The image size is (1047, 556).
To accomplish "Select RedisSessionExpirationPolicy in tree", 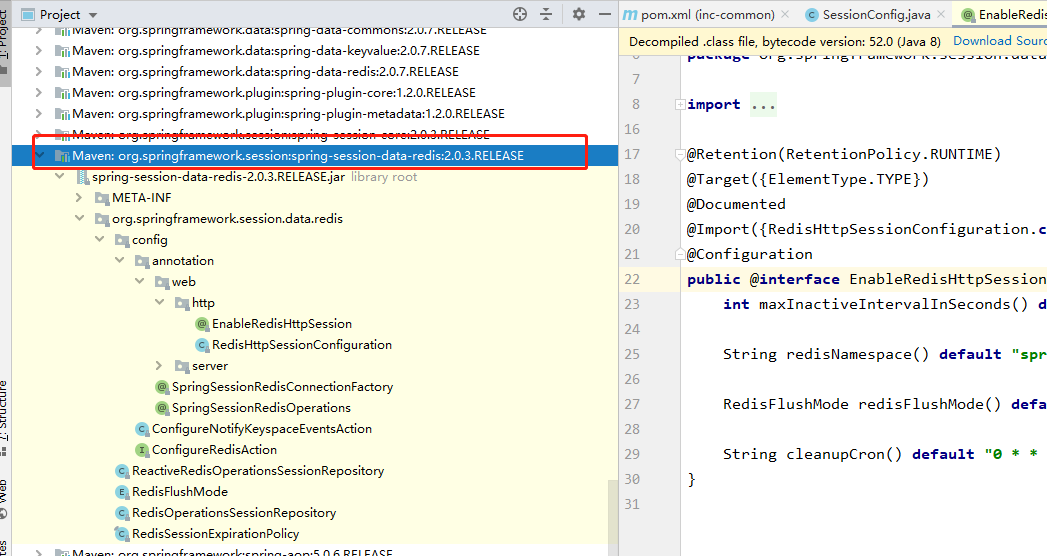I will (215, 534).
